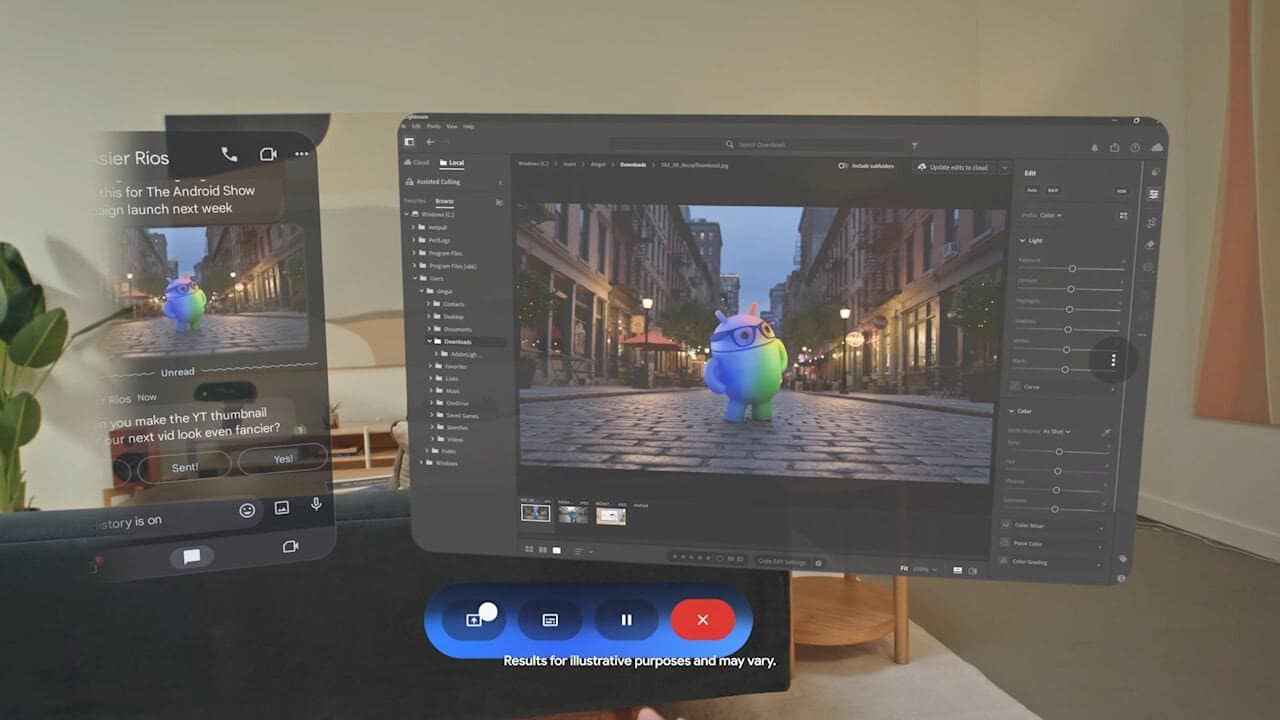Start a voice call with the contact
This screenshot has height=720, width=1280.
point(229,154)
